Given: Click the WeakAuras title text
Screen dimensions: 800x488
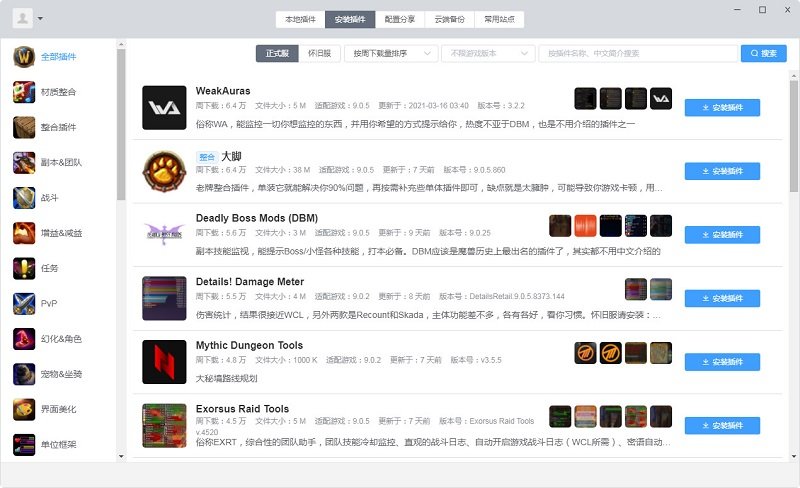Looking at the screenshot, I should tap(223, 91).
